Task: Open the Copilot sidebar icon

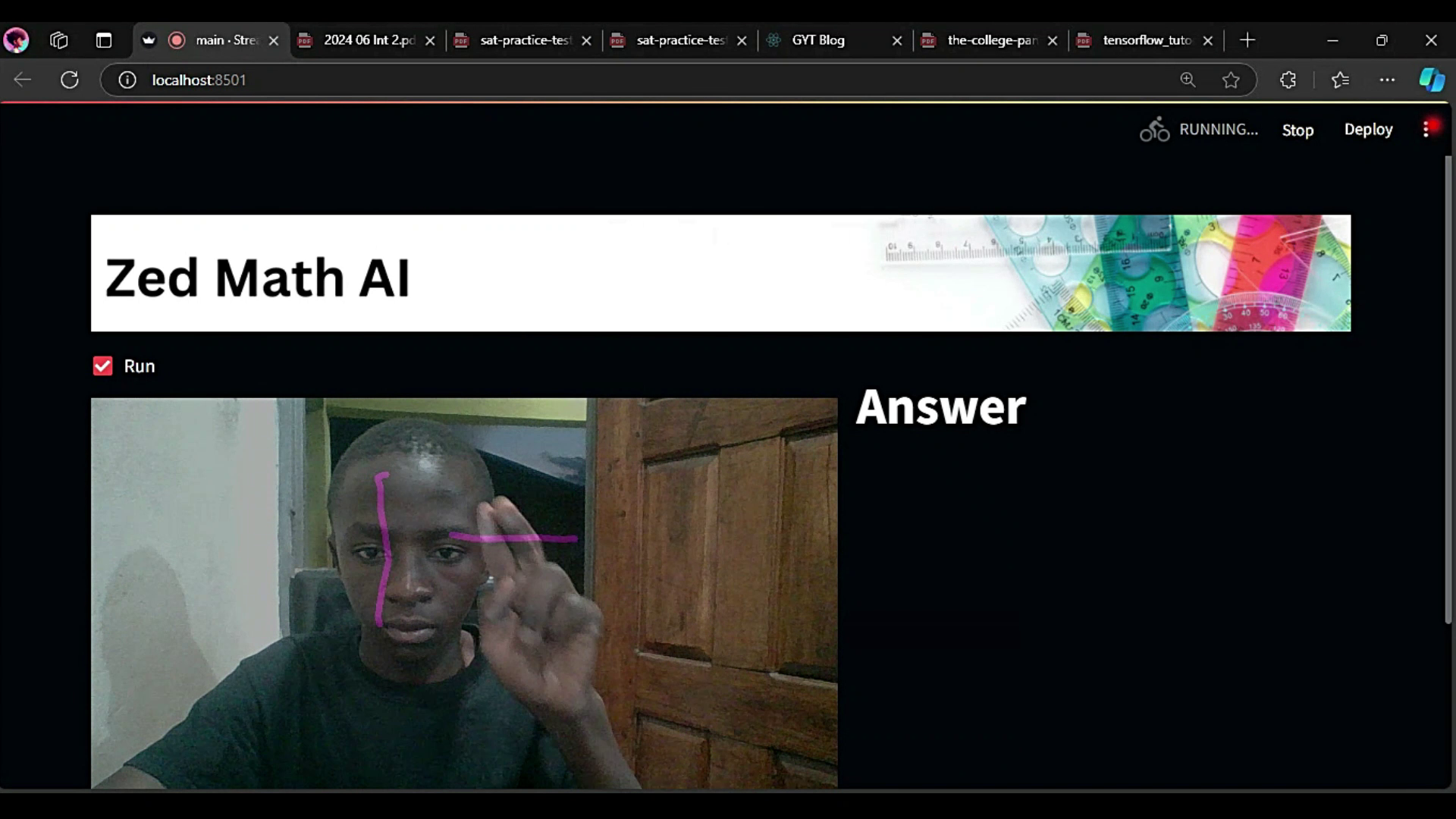Action: click(1431, 80)
